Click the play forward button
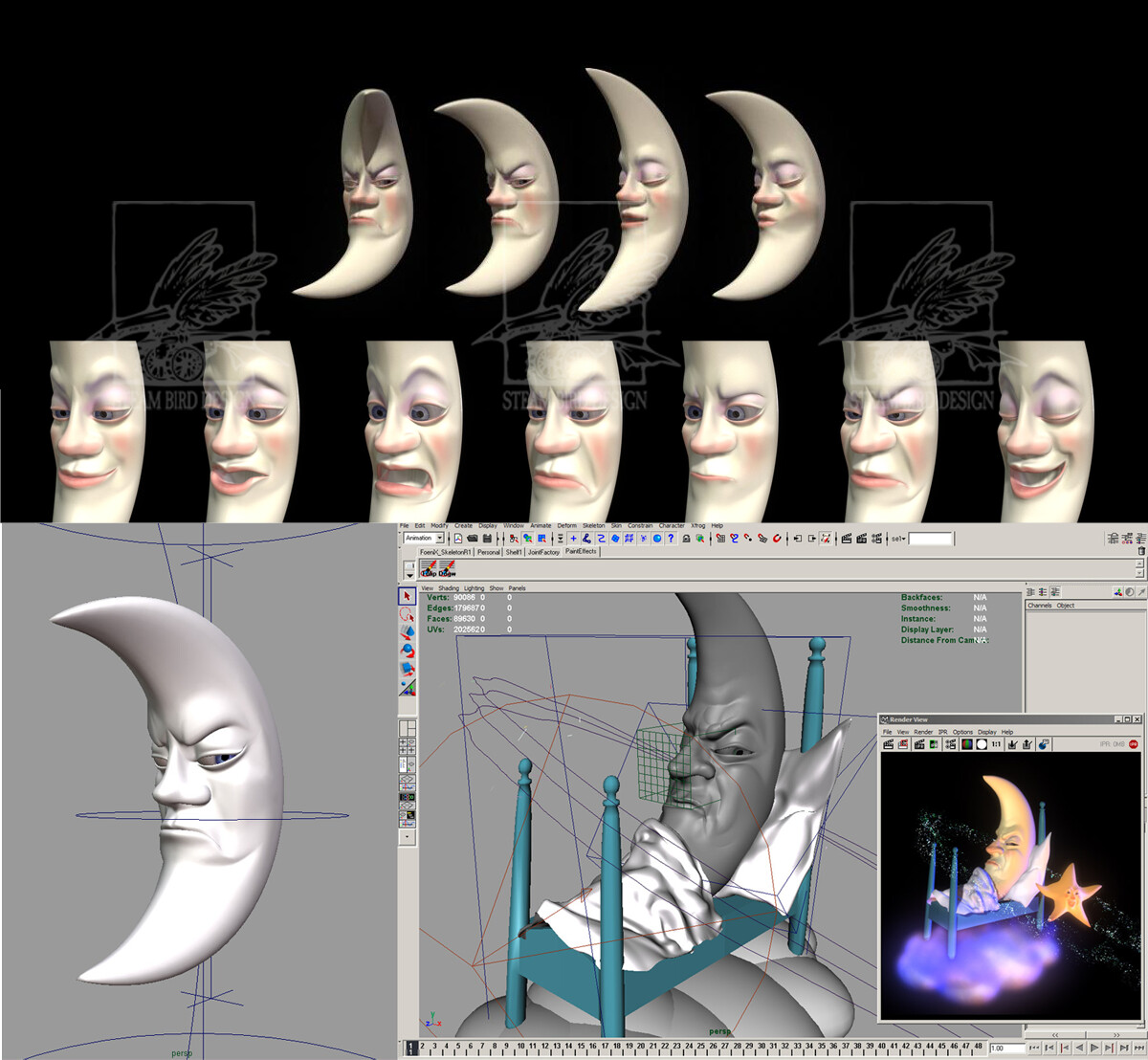1148x1060 pixels. (x=1094, y=1049)
